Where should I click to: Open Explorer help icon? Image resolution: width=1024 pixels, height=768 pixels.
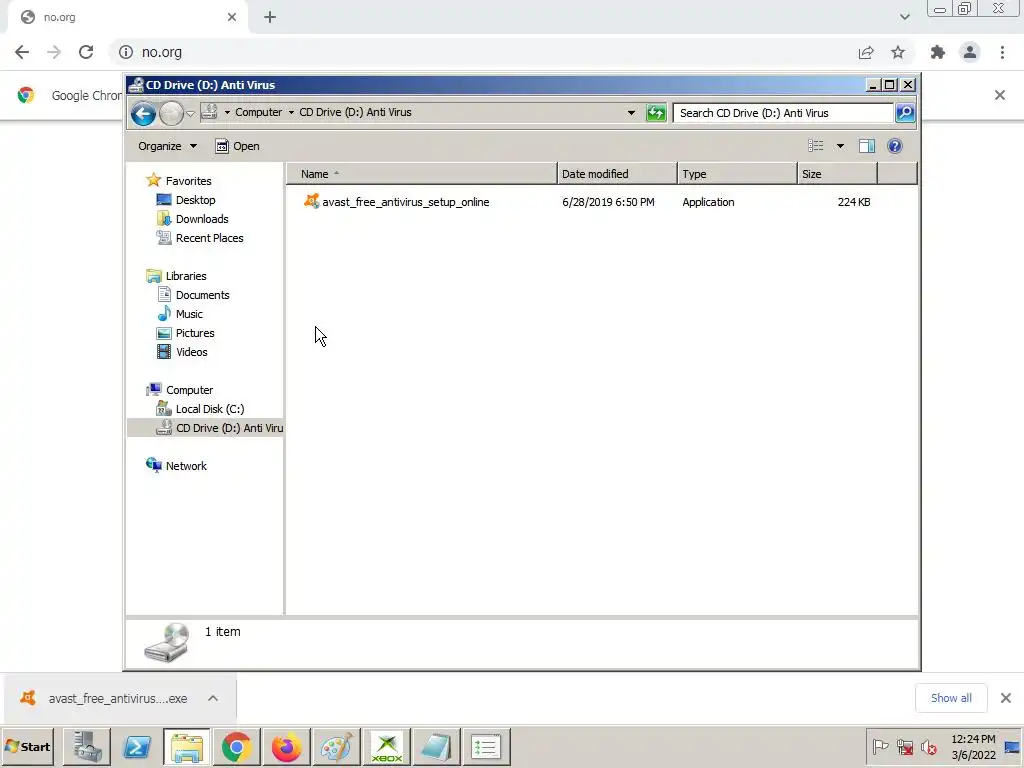coord(895,146)
